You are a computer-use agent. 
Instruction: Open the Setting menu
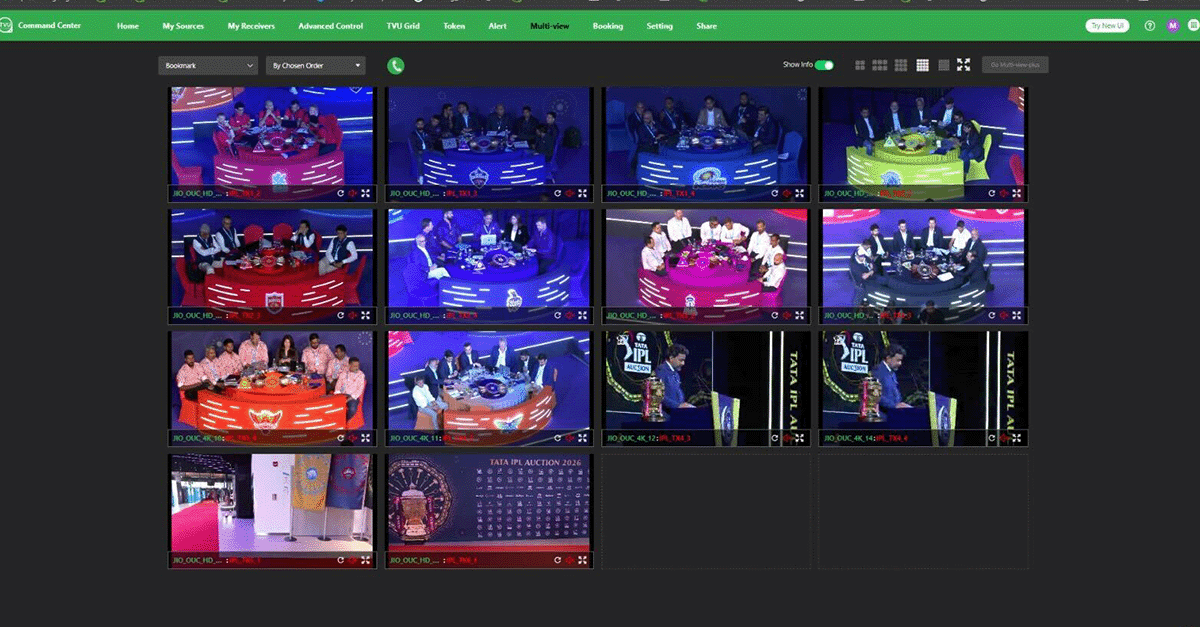tap(660, 26)
